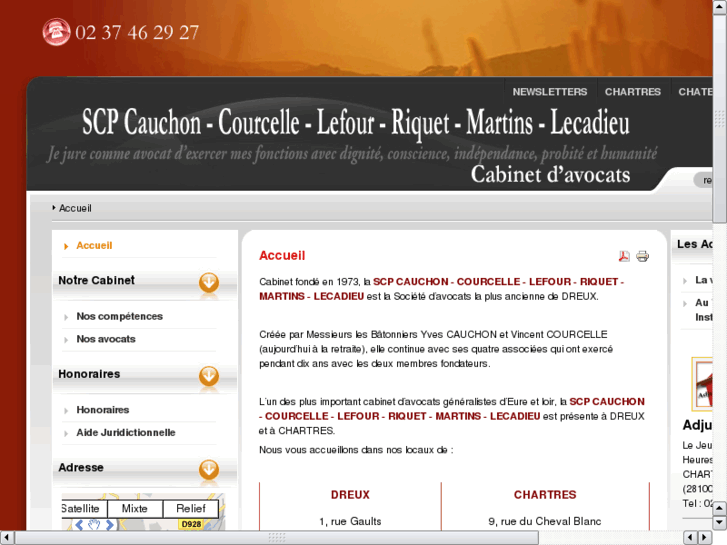Collapse the Notre Cabinet section arrow
This screenshot has width=727, height=545.
tap(209, 282)
